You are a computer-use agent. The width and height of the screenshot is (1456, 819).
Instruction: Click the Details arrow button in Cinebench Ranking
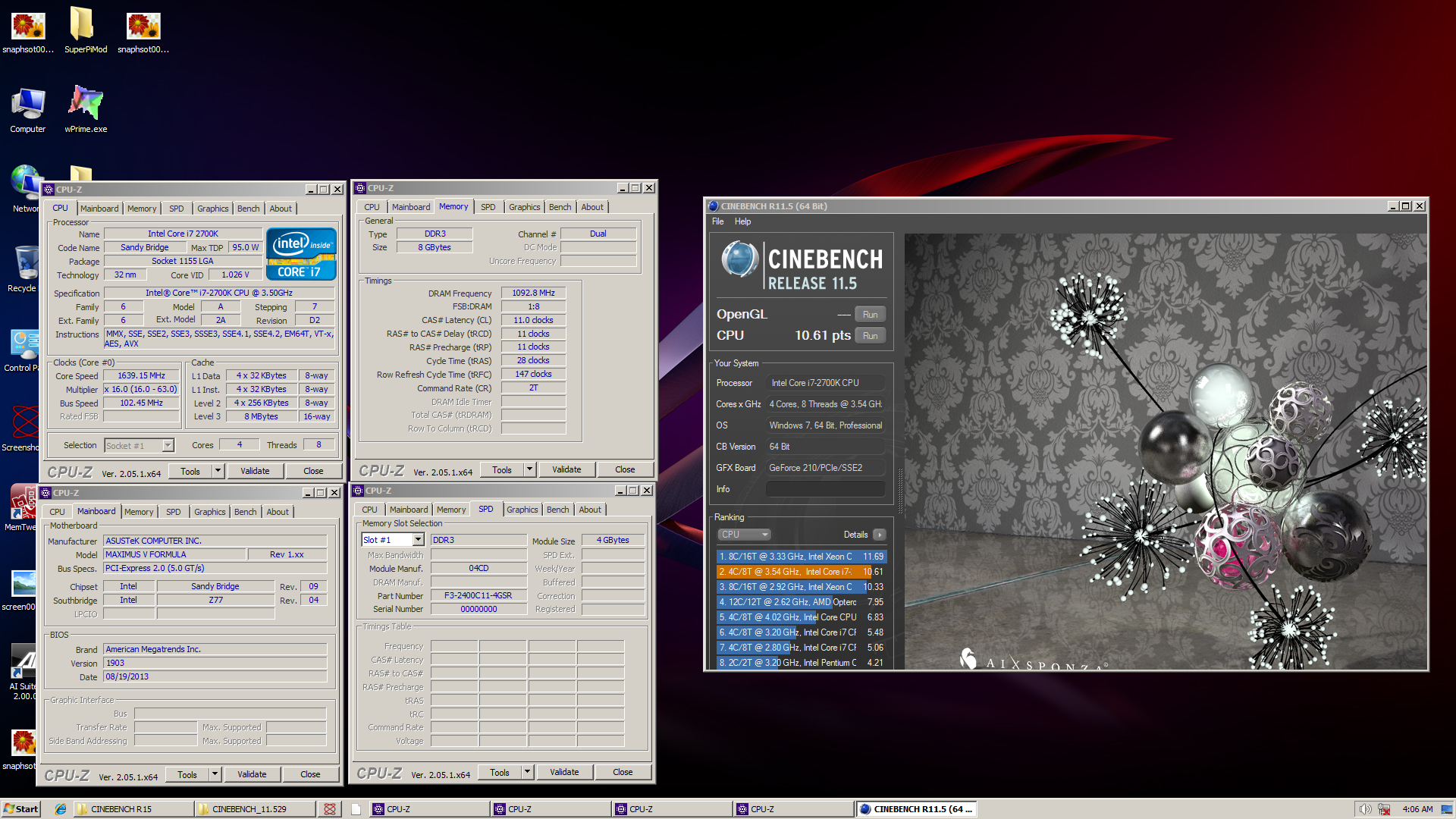[x=880, y=535]
